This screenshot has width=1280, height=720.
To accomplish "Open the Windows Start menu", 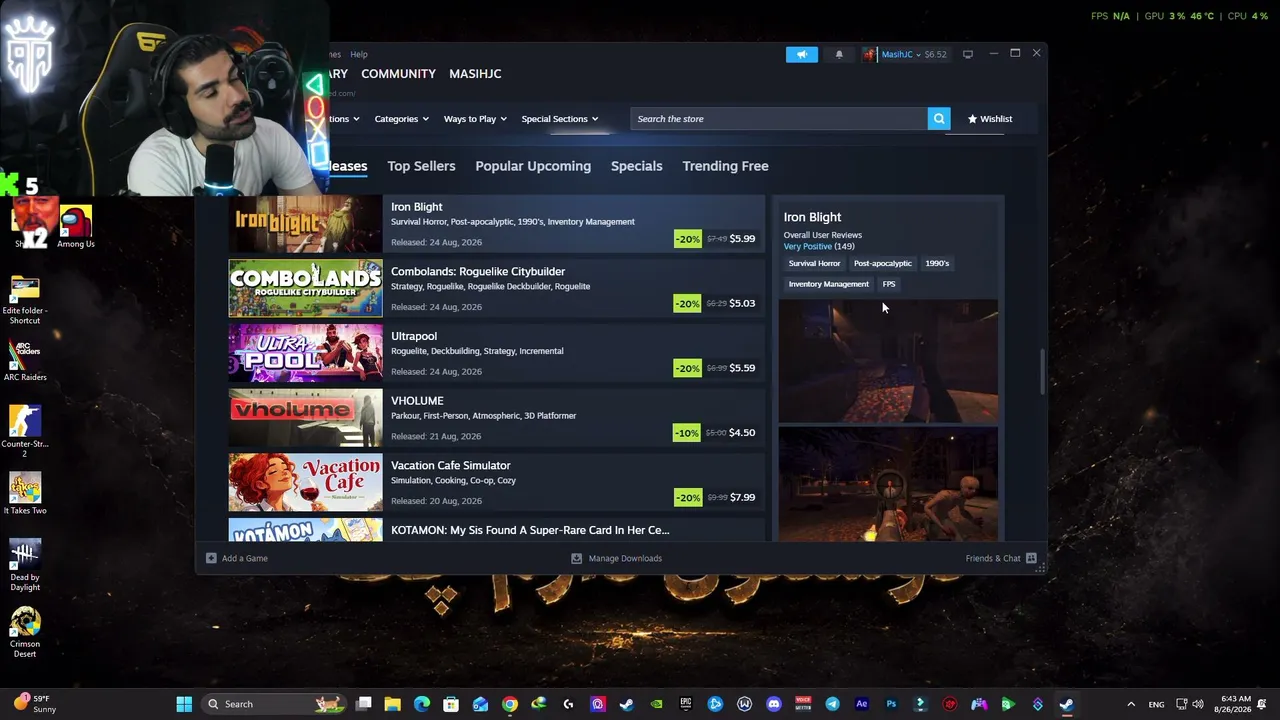I will pos(184,704).
